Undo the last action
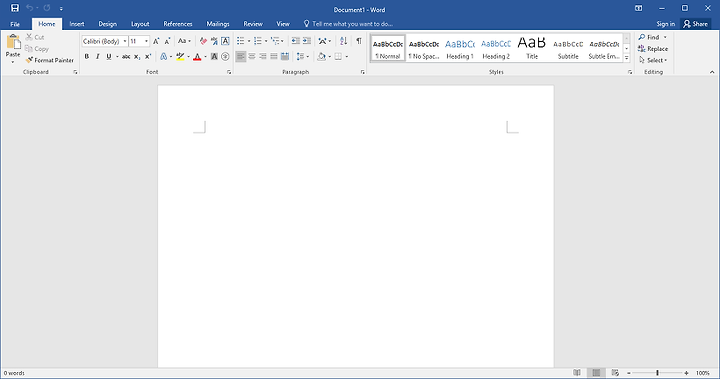The image size is (720, 379). [29, 8]
